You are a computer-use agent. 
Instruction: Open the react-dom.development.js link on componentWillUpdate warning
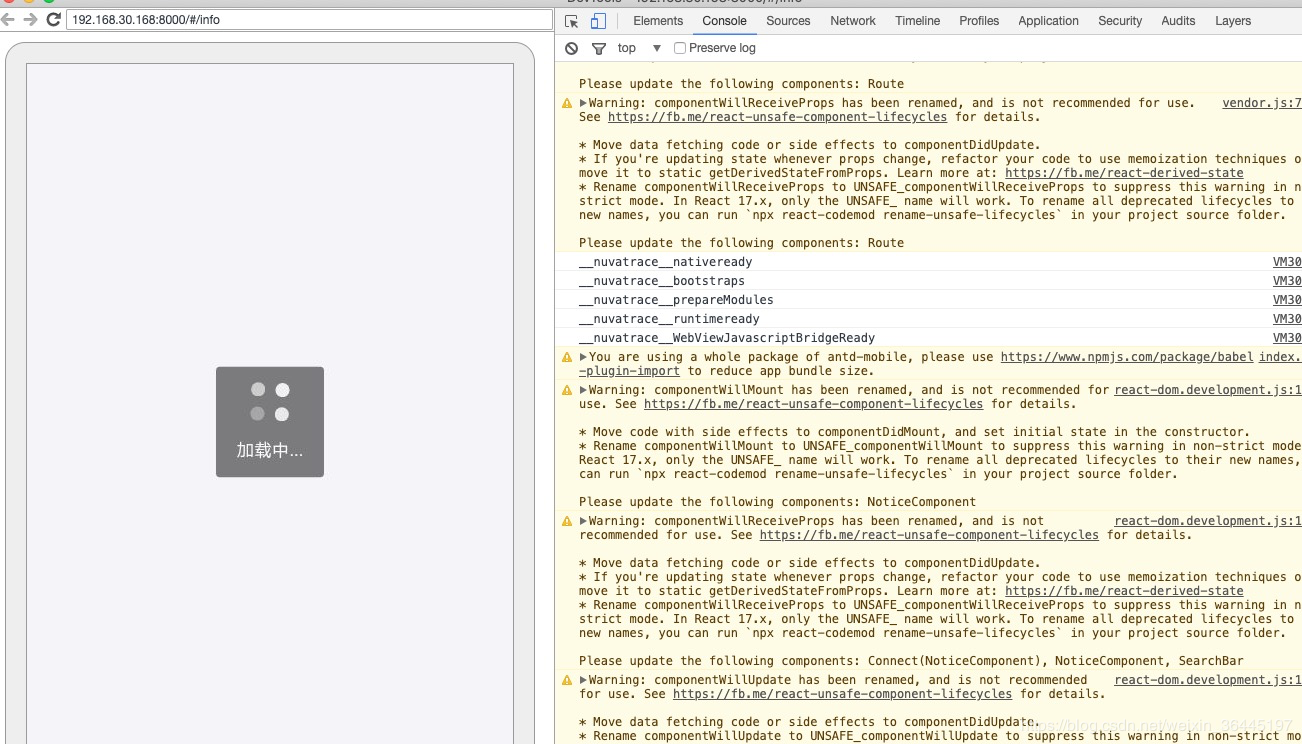[x=1208, y=680]
